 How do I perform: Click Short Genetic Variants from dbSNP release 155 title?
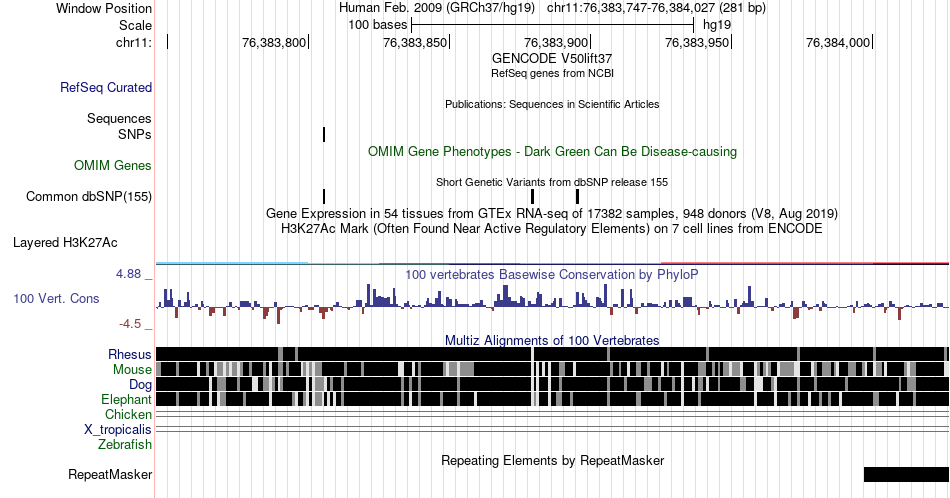tap(552, 182)
